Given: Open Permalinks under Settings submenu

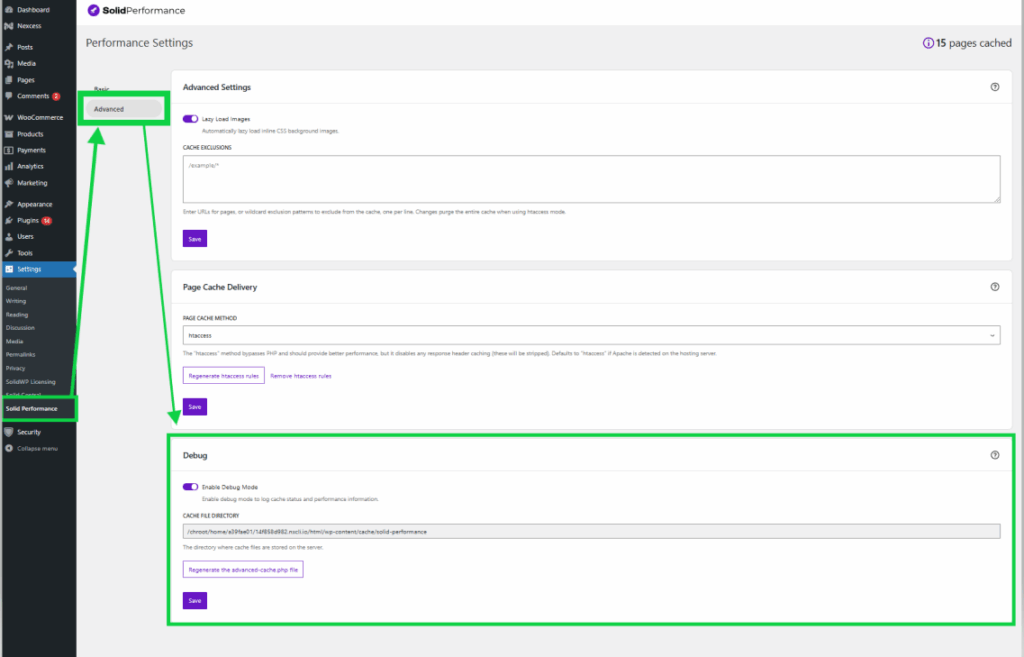Looking at the screenshot, I should coord(21,354).
